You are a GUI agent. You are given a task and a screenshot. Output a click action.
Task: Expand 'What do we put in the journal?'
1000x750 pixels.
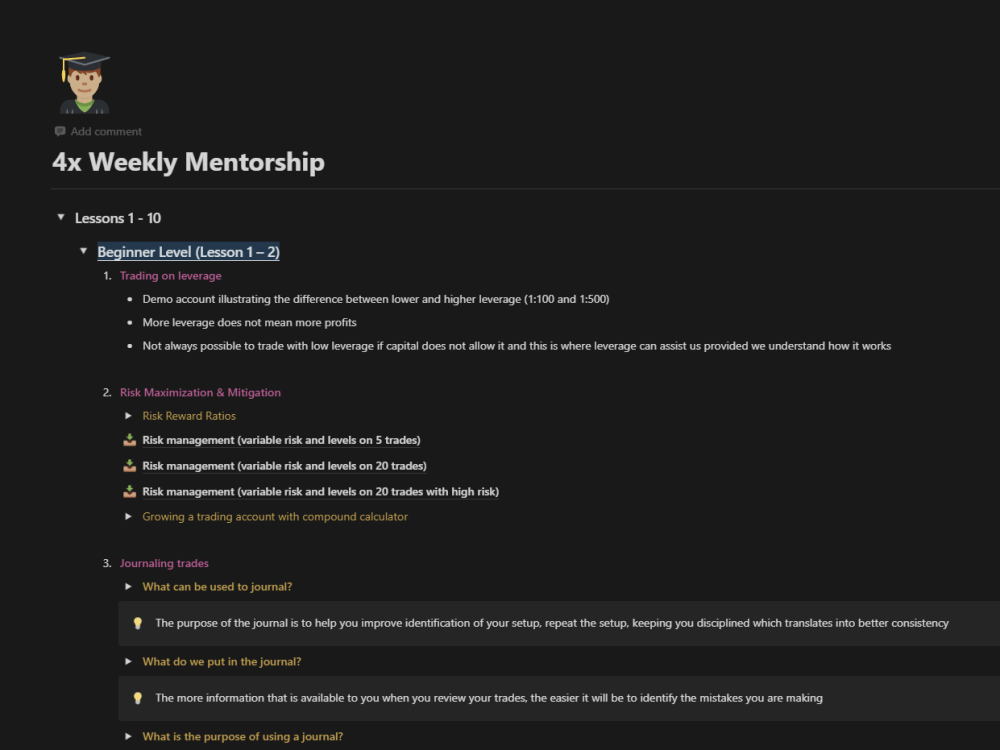click(127, 661)
